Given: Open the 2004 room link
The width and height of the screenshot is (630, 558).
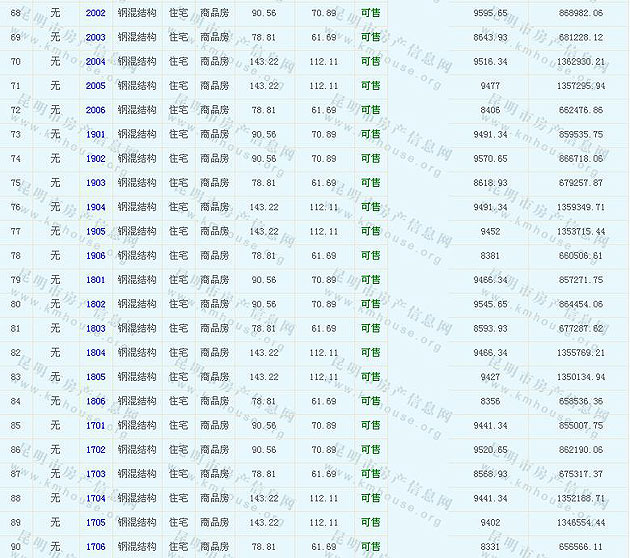Looking at the screenshot, I should (x=96, y=61).
